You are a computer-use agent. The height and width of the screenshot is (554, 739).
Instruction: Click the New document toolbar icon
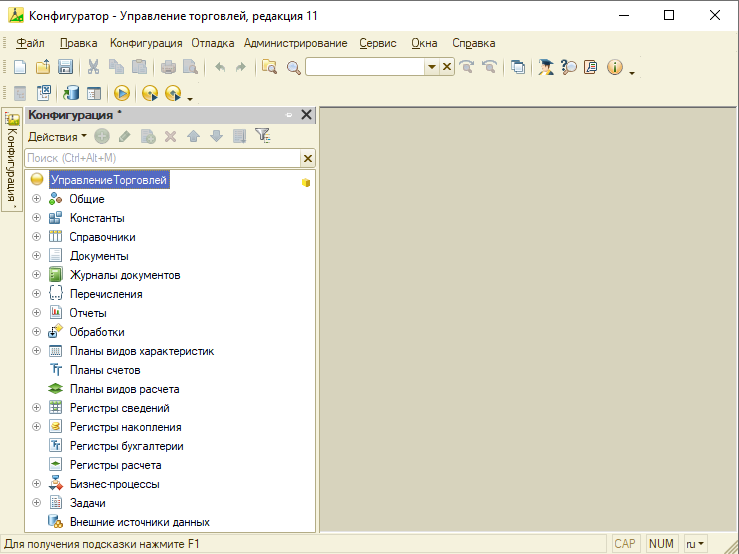pyautogui.click(x=20, y=67)
